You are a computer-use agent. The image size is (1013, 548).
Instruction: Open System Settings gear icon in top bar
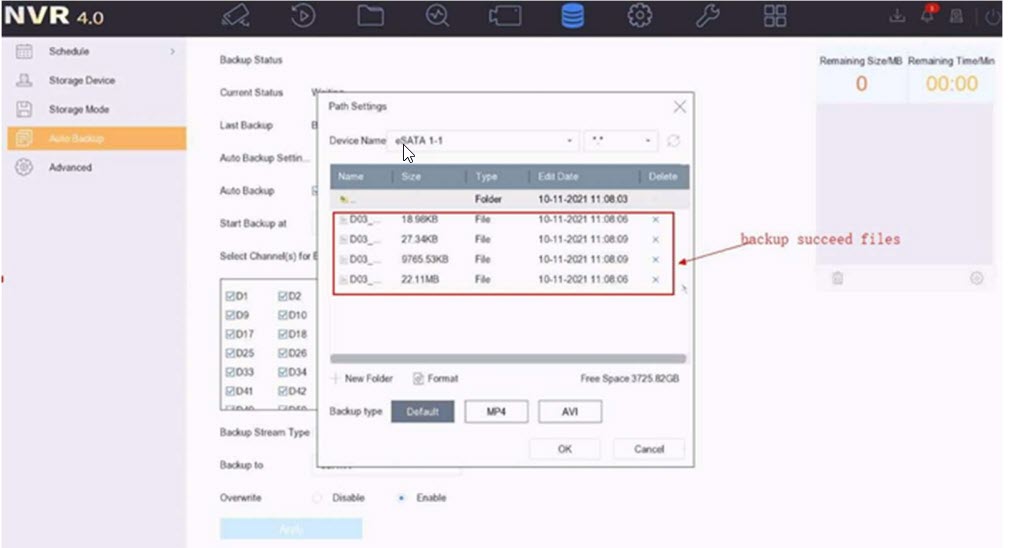(640, 17)
